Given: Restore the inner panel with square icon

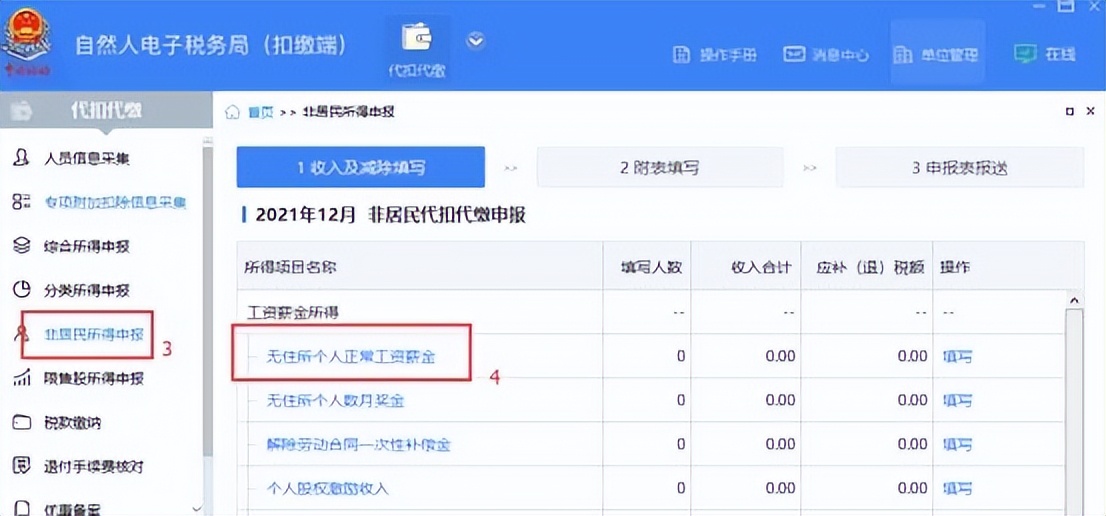Looking at the screenshot, I should click(1070, 111).
